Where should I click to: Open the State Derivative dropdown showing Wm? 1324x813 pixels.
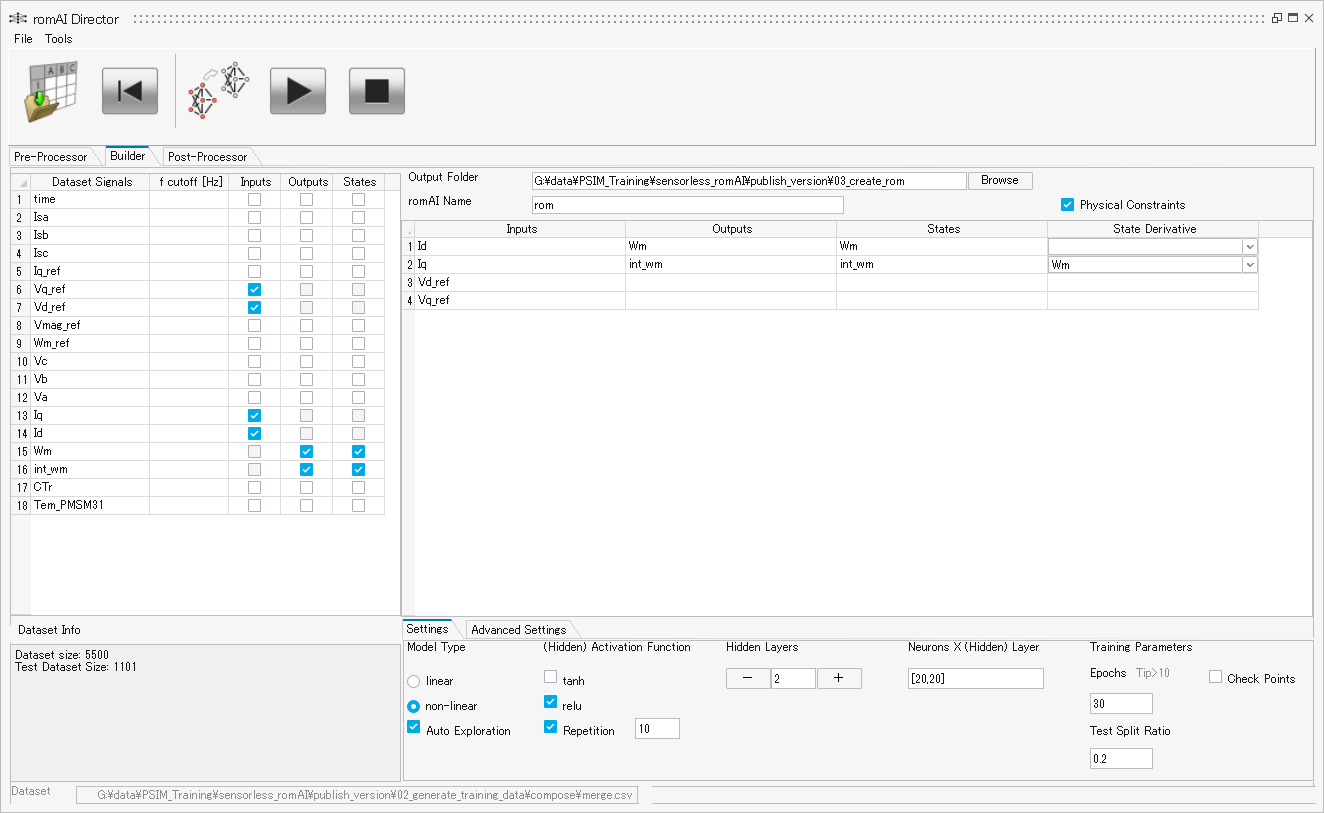coord(1250,265)
